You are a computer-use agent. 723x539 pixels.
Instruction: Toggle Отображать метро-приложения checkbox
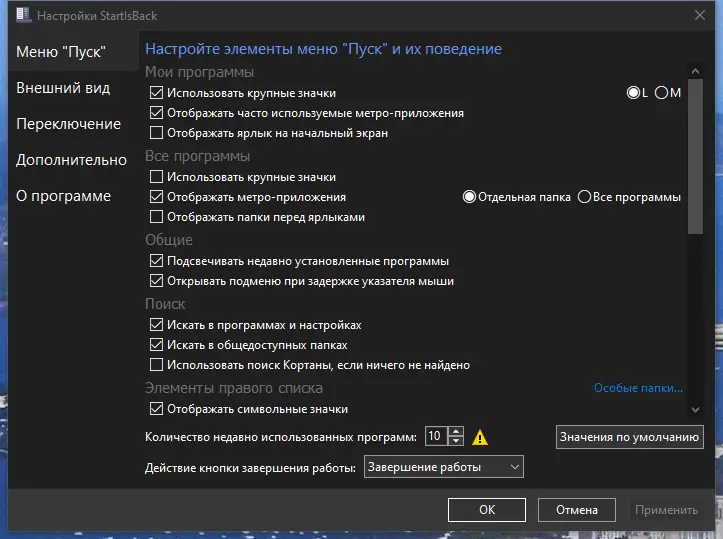pyautogui.click(x=156, y=197)
